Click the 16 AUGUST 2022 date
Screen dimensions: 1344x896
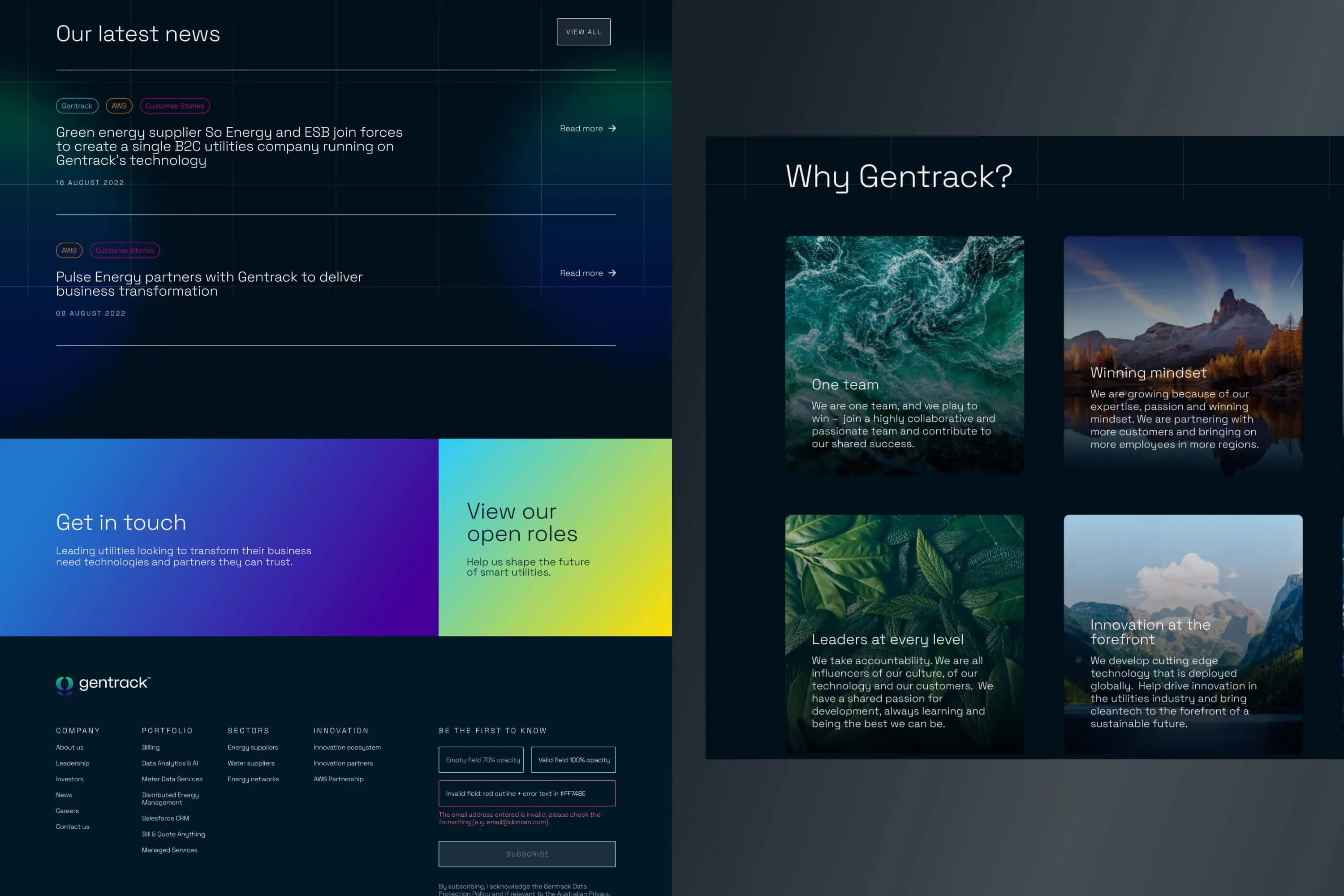tap(90, 183)
